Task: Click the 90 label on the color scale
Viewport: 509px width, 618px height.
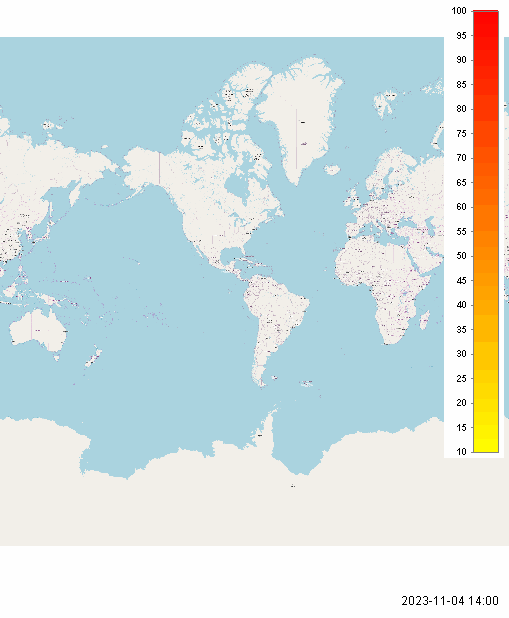Action: [461, 60]
